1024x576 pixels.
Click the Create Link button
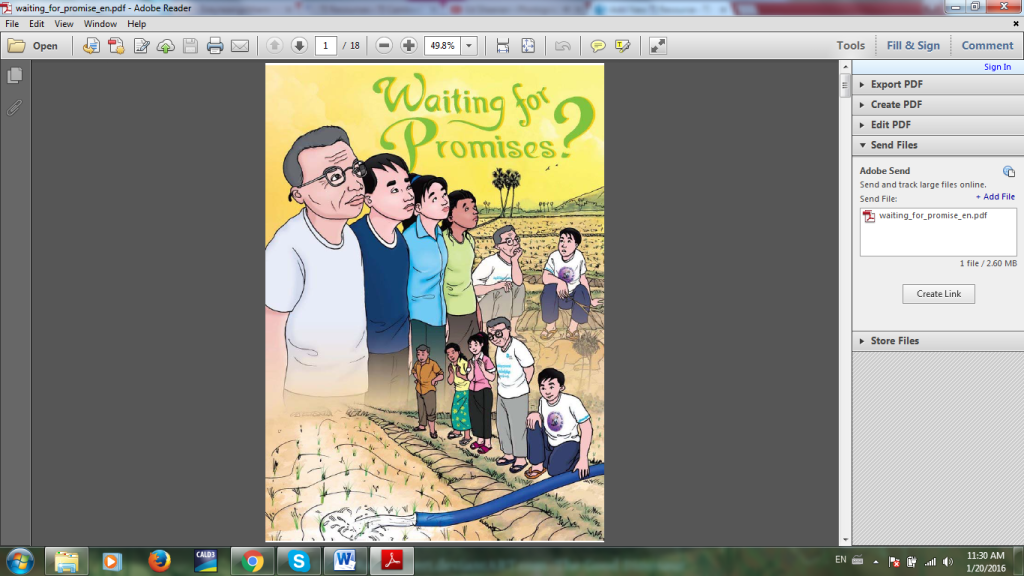938,294
